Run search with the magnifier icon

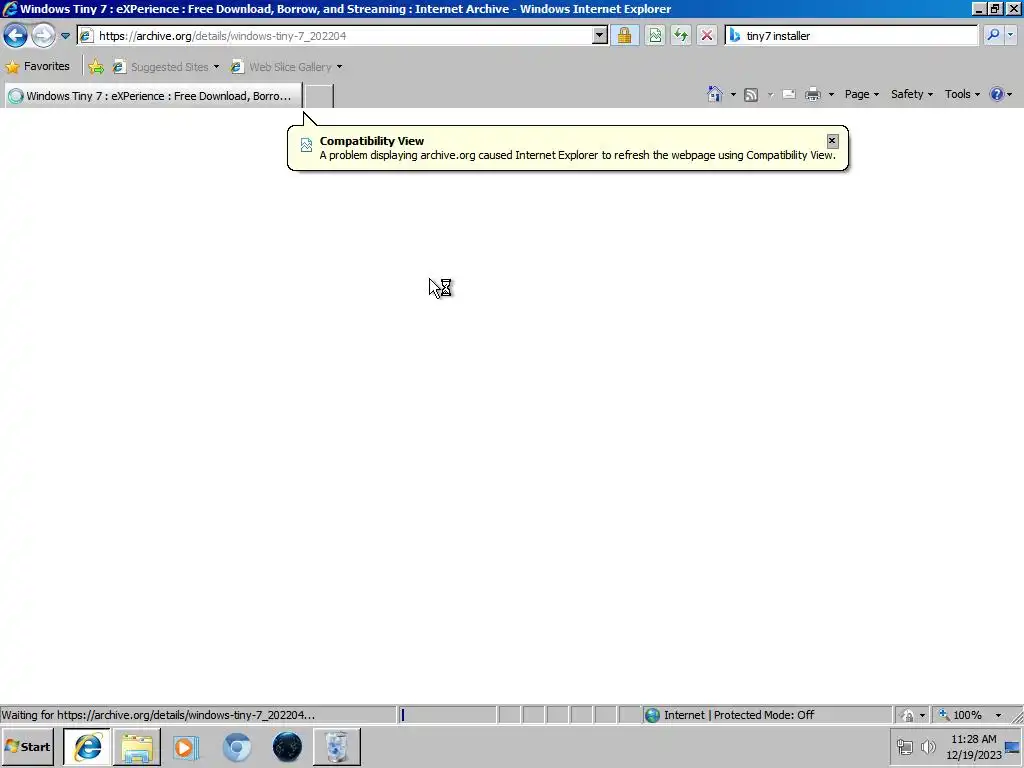pyautogui.click(x=993, y=35)
